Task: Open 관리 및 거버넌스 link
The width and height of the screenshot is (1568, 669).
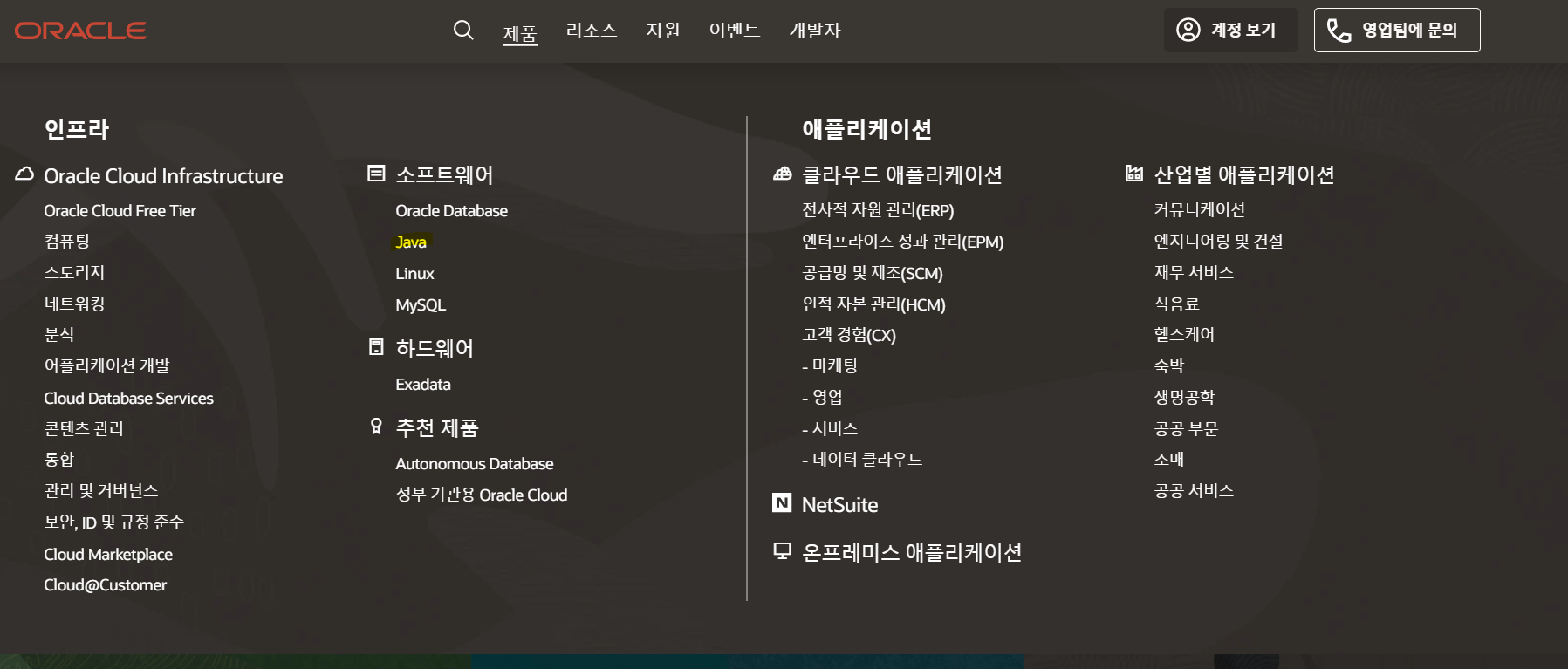Action: pyautogui.click(x=101, y=491)
